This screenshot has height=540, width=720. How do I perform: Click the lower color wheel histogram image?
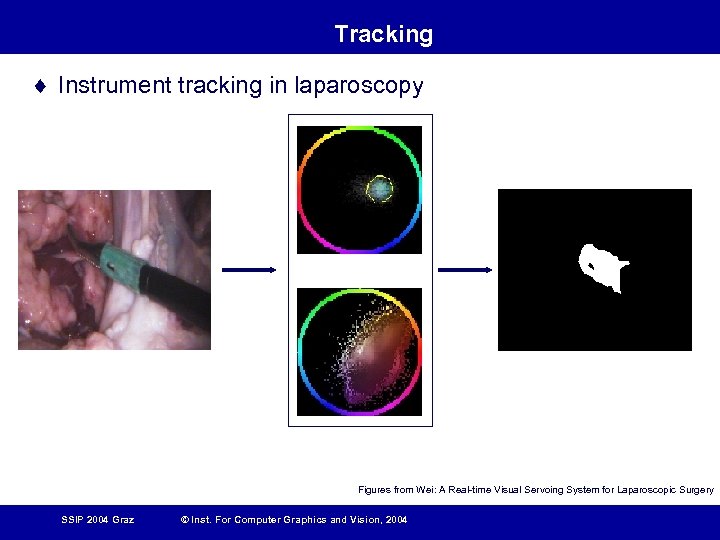(x=359, y=352)
